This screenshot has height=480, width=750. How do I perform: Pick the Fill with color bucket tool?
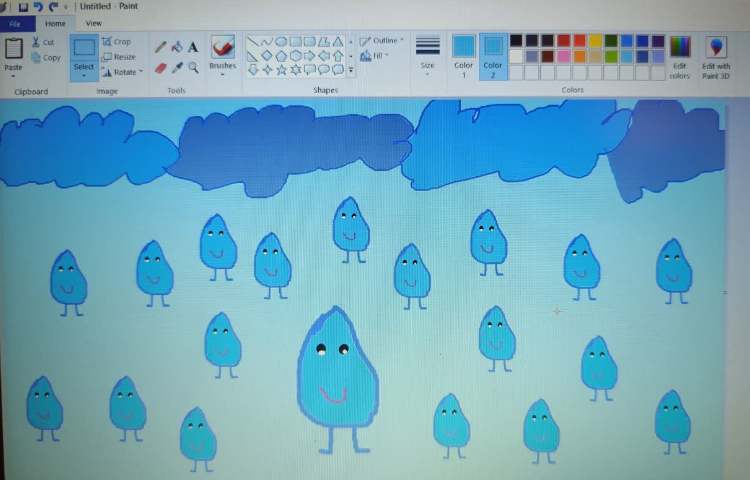tap(177, 47)
